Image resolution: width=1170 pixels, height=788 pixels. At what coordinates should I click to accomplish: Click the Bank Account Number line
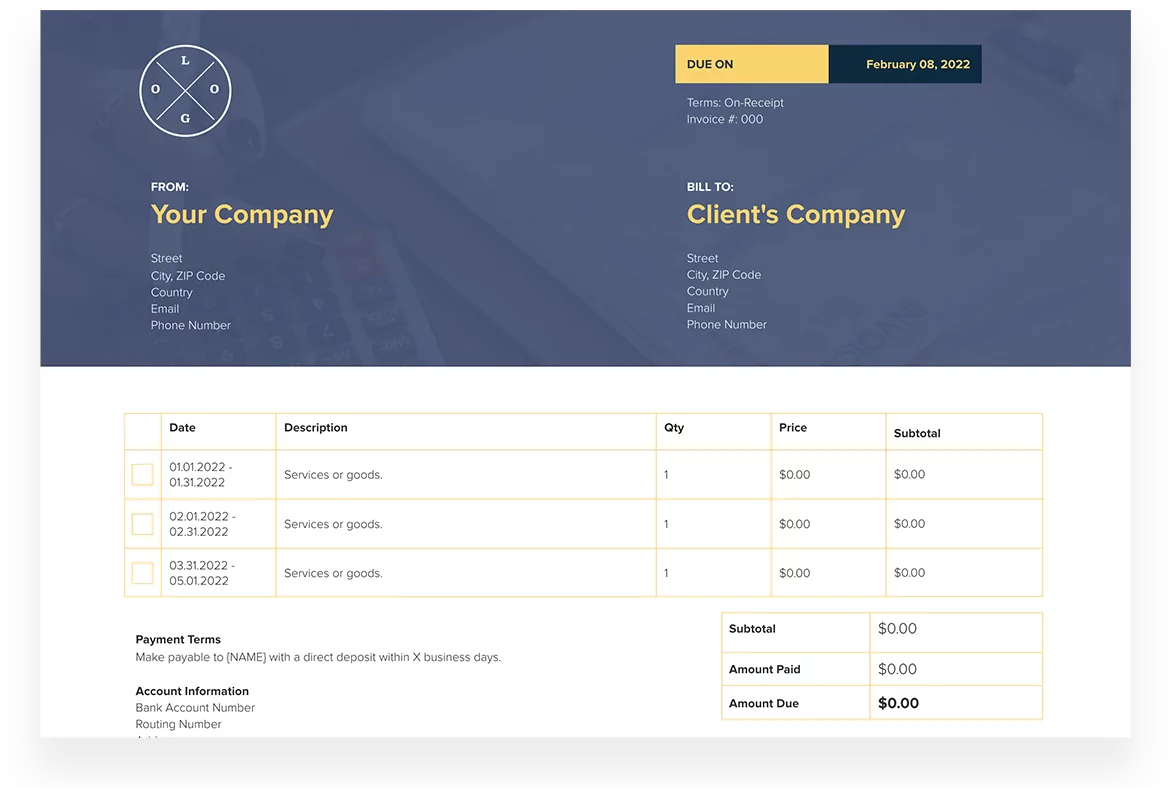[x=195, y=707]
